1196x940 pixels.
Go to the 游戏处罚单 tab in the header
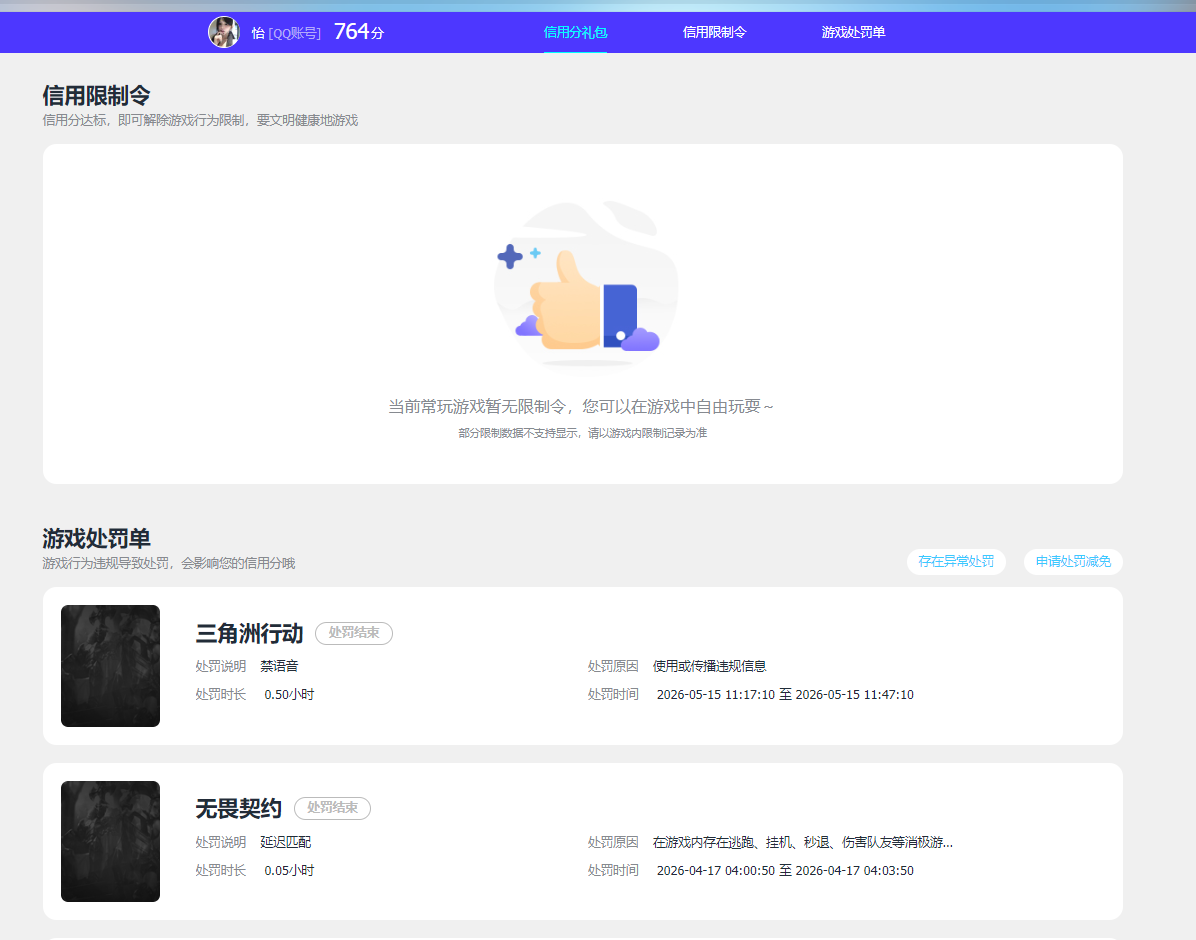853,32
